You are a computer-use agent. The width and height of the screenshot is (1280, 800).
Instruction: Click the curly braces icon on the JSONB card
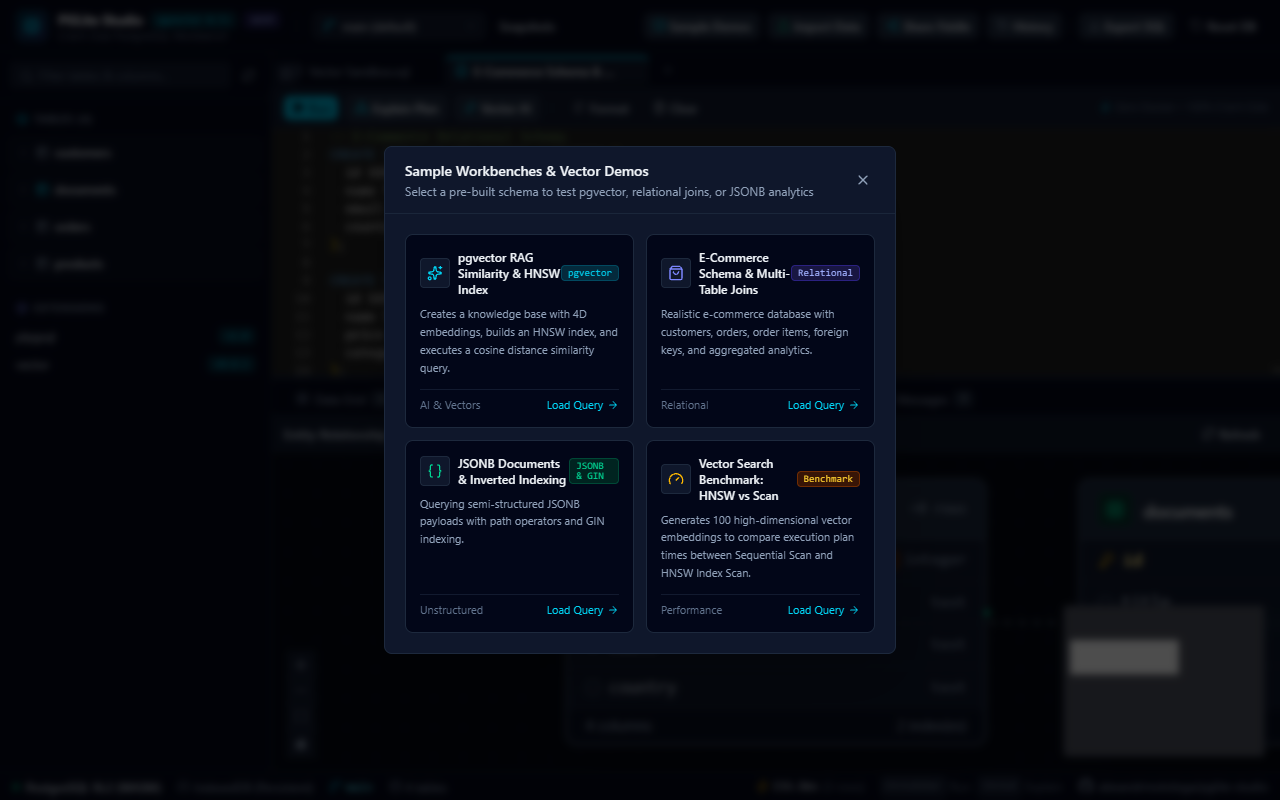435,471
